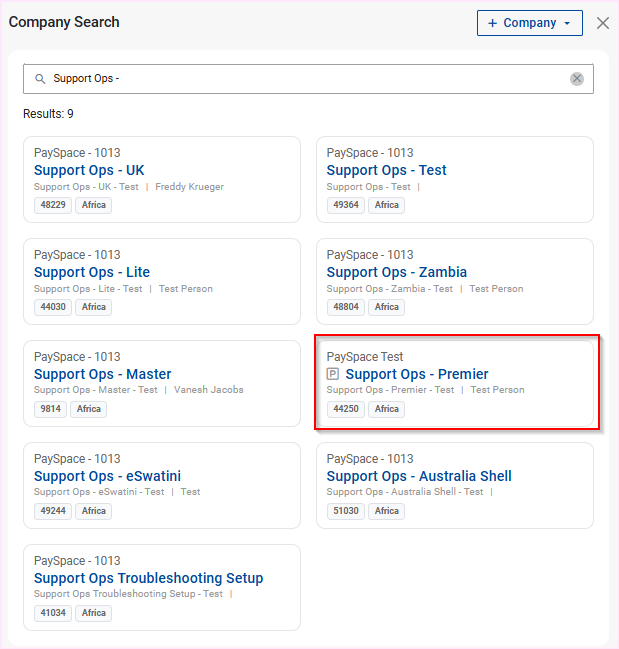Viewport: 619px width, 649px height.
Task: Open Support Ops Troubleshooting Setup
Action: (x=148, y=578)
